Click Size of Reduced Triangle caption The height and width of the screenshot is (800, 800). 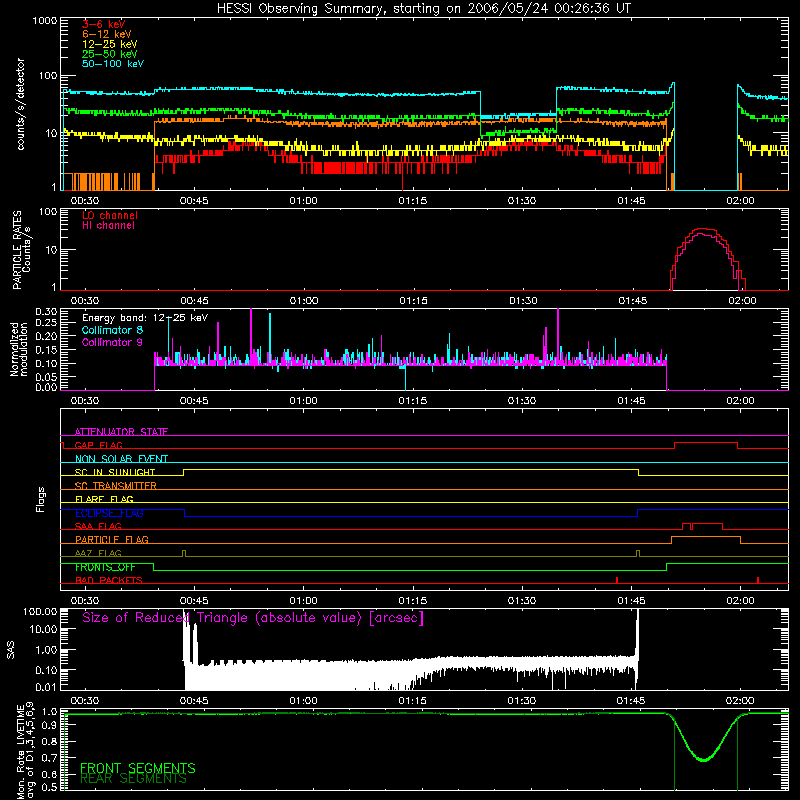253,618
